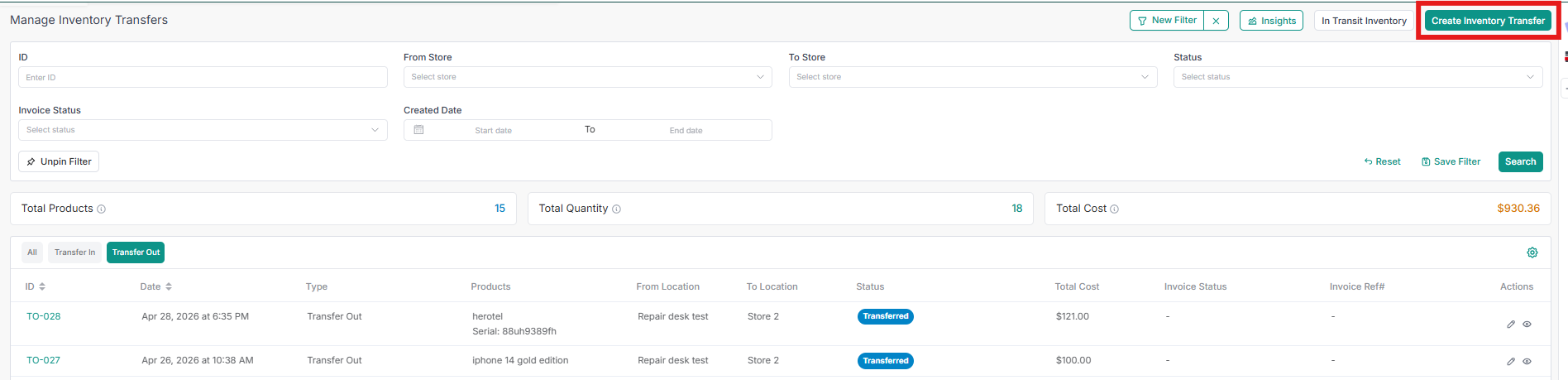Click the 'herotel' product name

488,316
